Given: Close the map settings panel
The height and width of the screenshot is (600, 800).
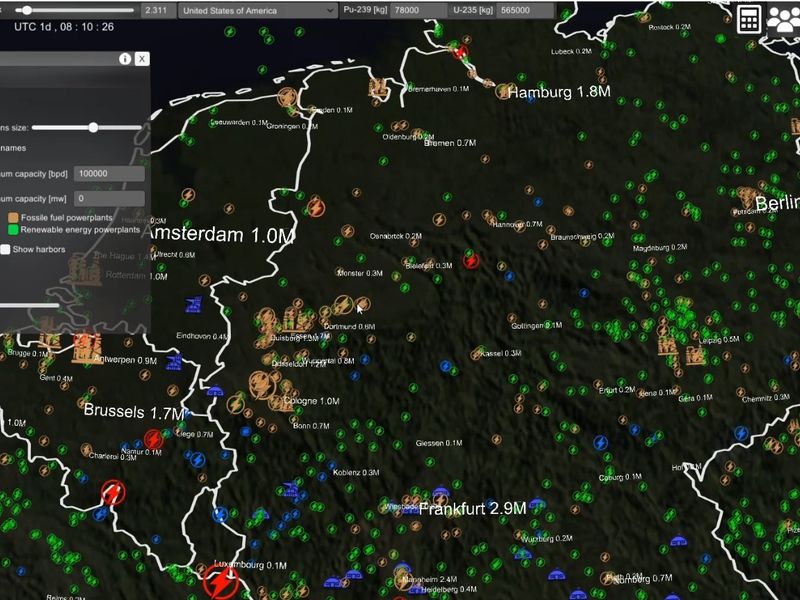Looking at the screenshot, I should pos(142,59).
